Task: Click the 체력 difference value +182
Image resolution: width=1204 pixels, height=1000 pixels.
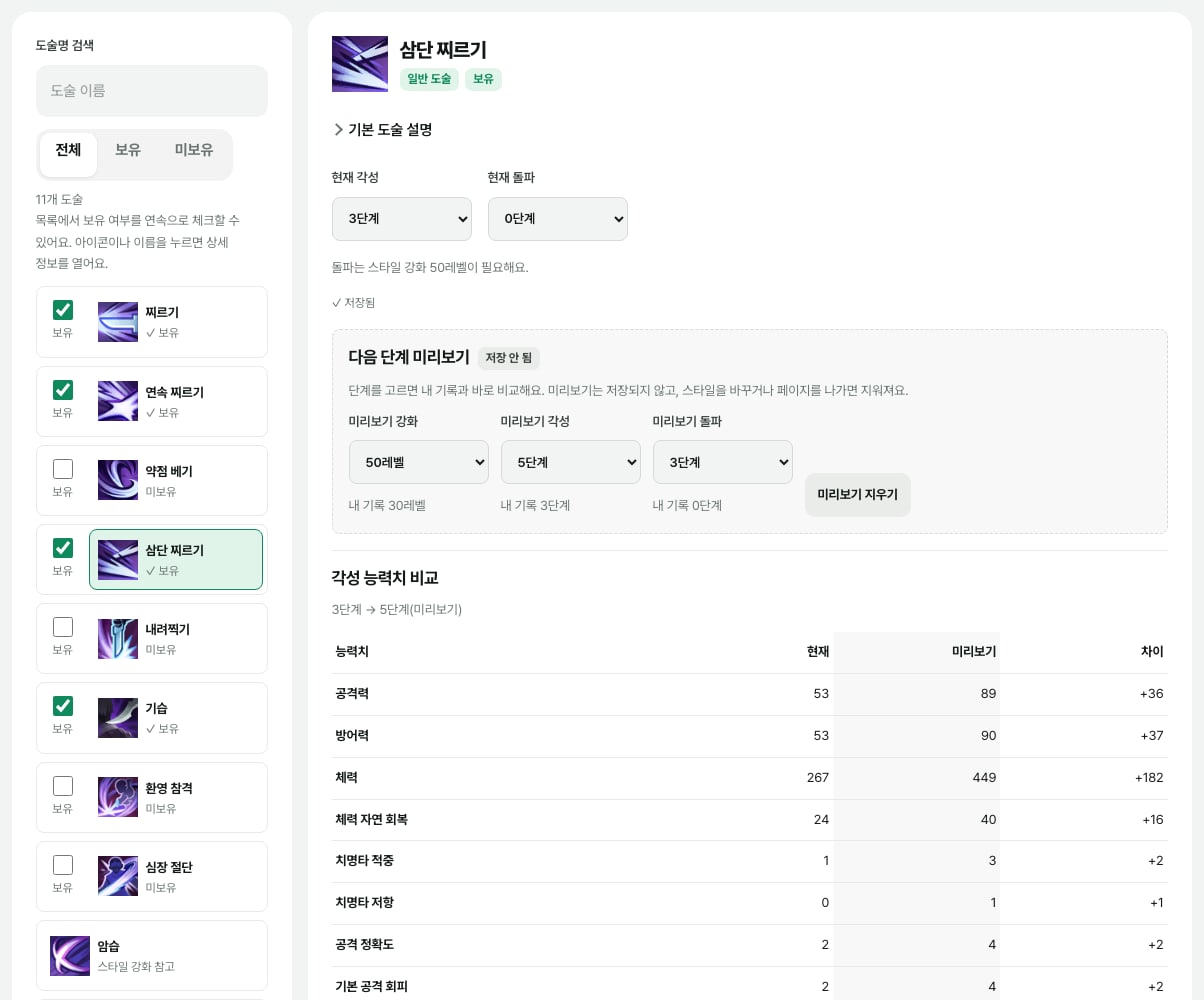Action: coord(1149,778)
